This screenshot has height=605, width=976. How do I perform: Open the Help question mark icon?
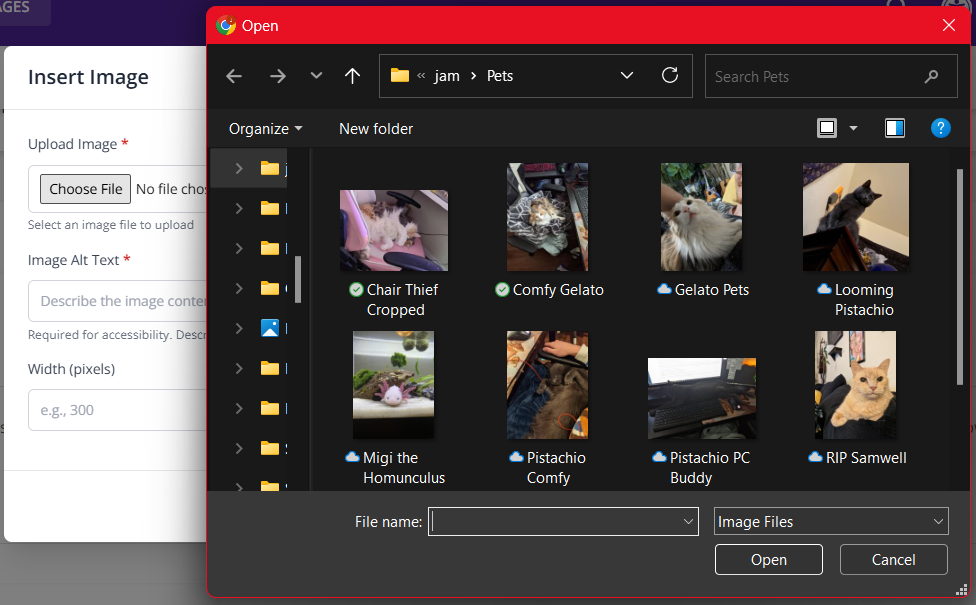click(940, 128)
